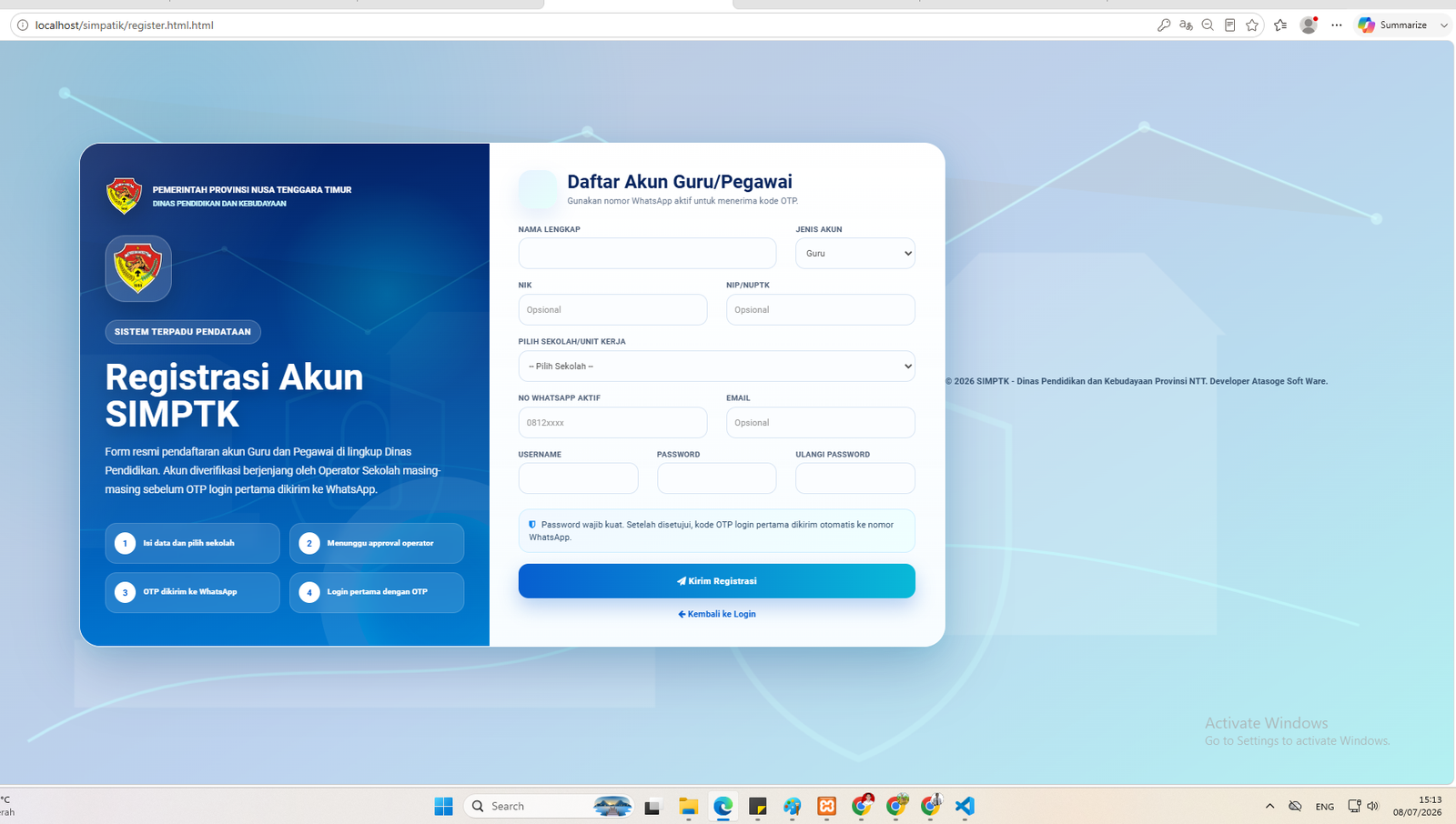Click step 2 Menunggu approval operator

(377, 543)
